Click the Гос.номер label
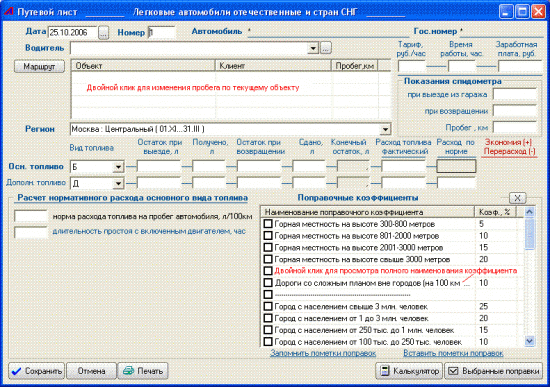The width and height of the screenshot is (550, 387). point(435,31)
